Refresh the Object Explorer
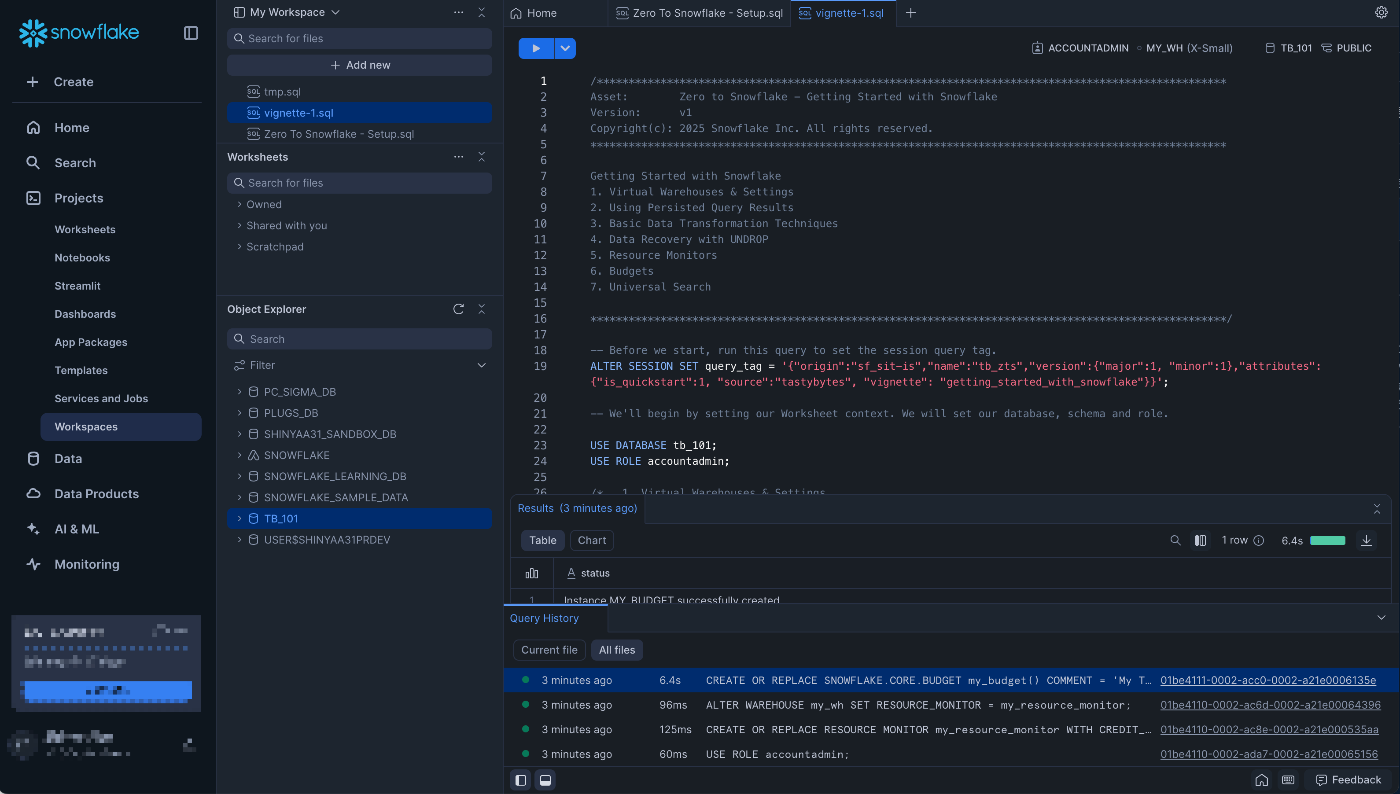This screenshot has width=1400, height=794. 459,309
